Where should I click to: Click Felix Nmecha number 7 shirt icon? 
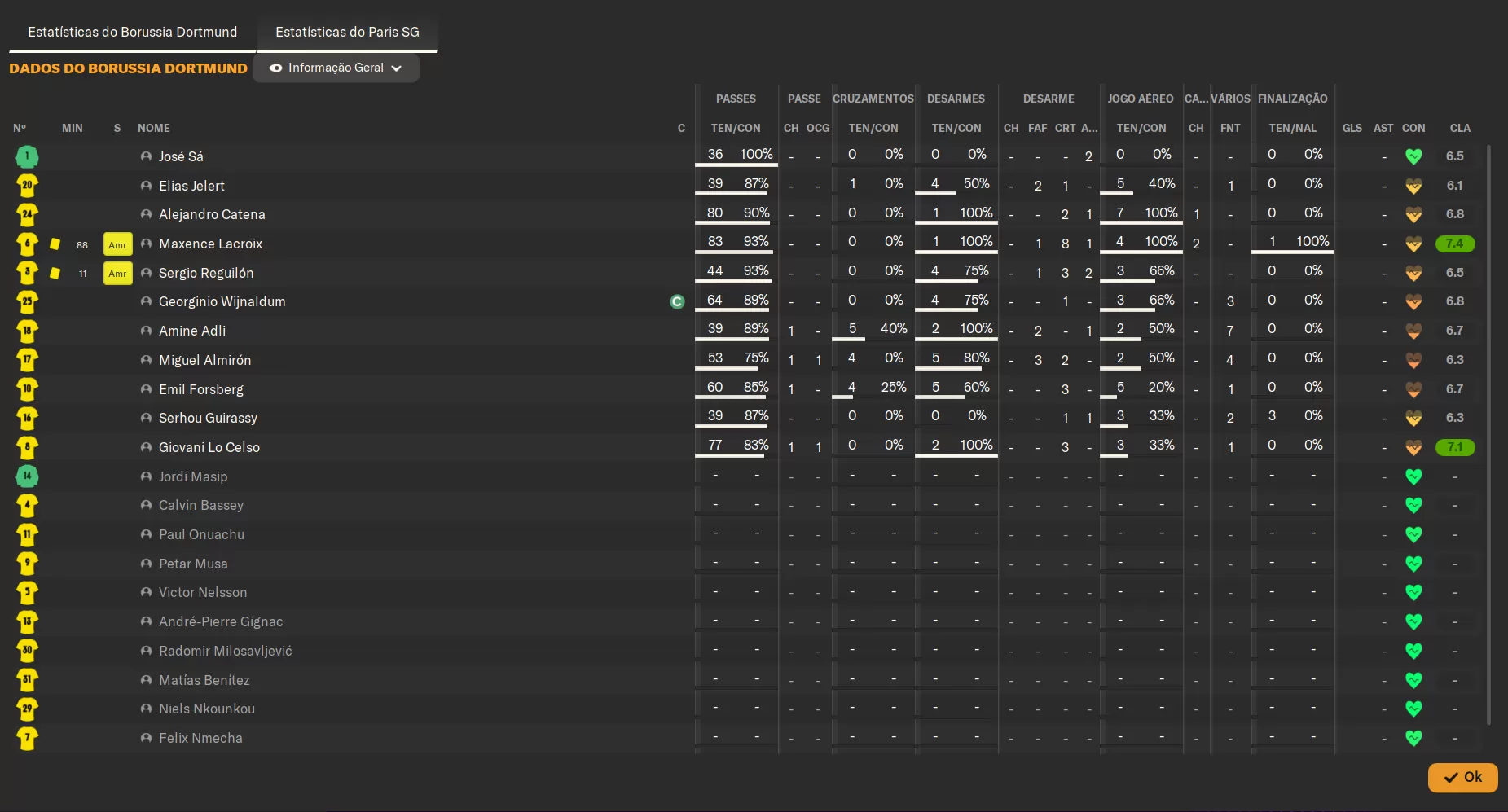(27, 738)
